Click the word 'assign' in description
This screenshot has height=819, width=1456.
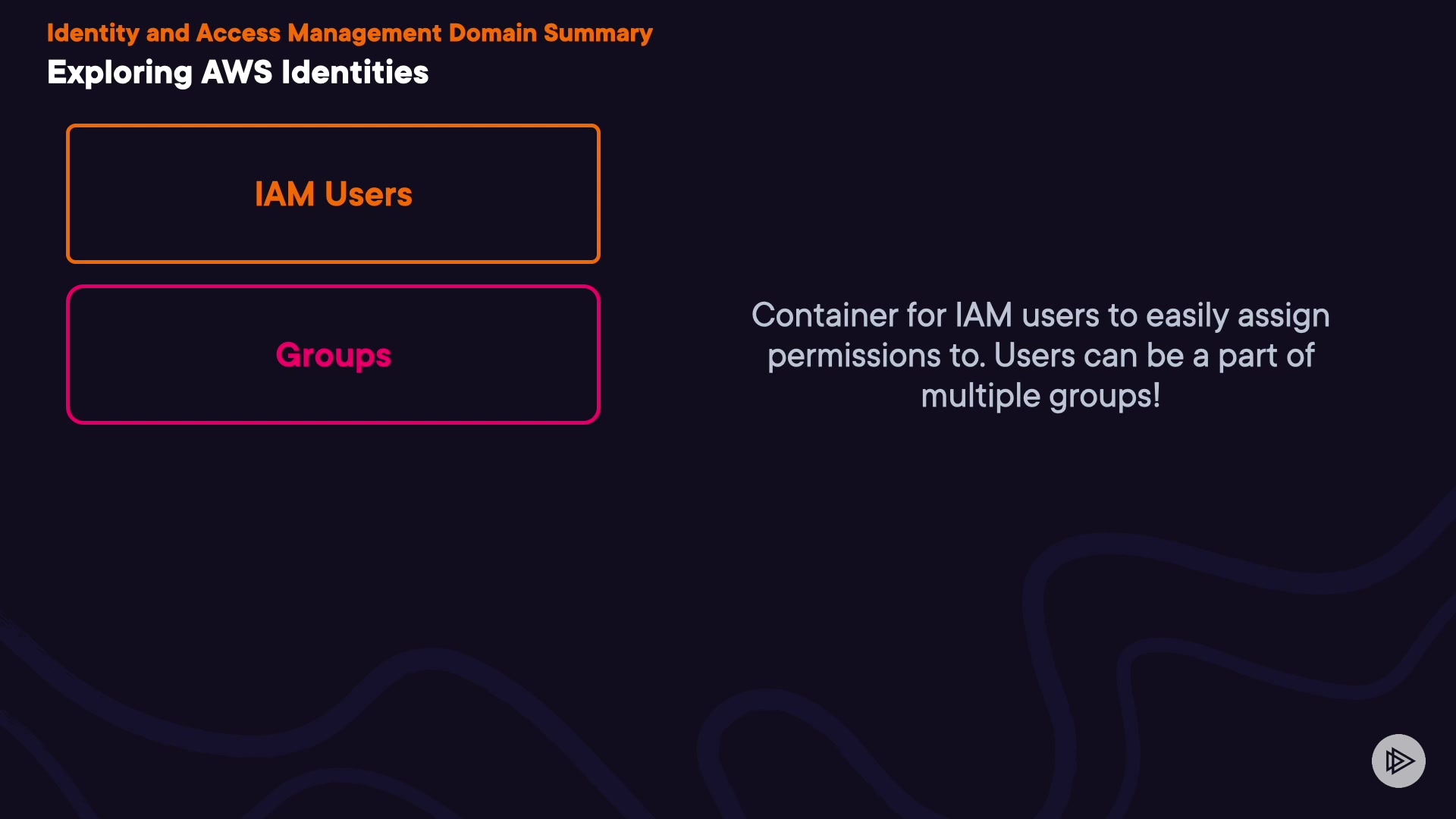[1283, 315]
